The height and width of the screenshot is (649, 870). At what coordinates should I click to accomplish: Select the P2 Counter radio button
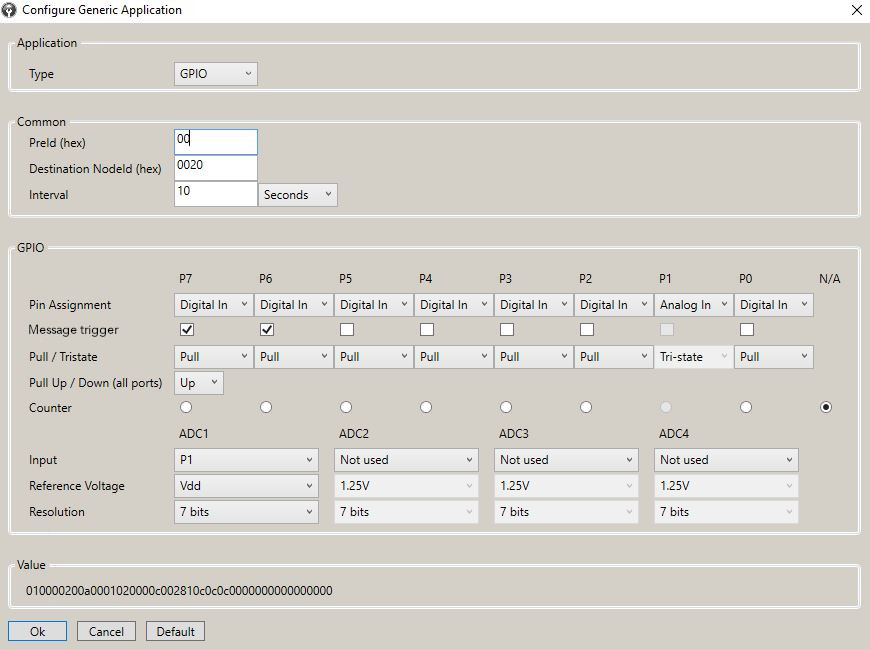point(585,407)
